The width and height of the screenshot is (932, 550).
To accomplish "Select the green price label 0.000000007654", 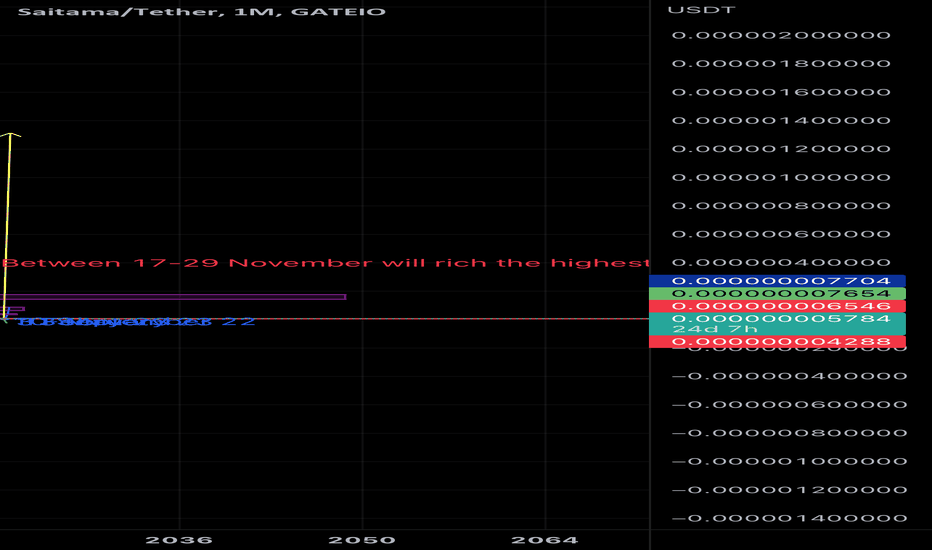I will 777,294.
